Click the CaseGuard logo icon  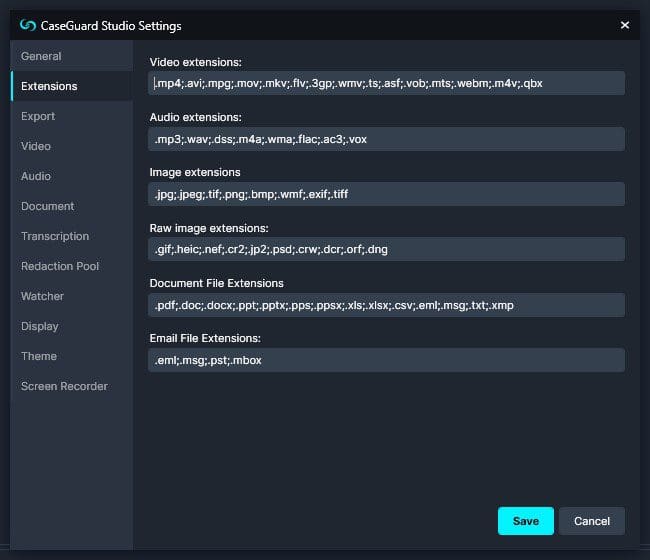click(28, 25)
